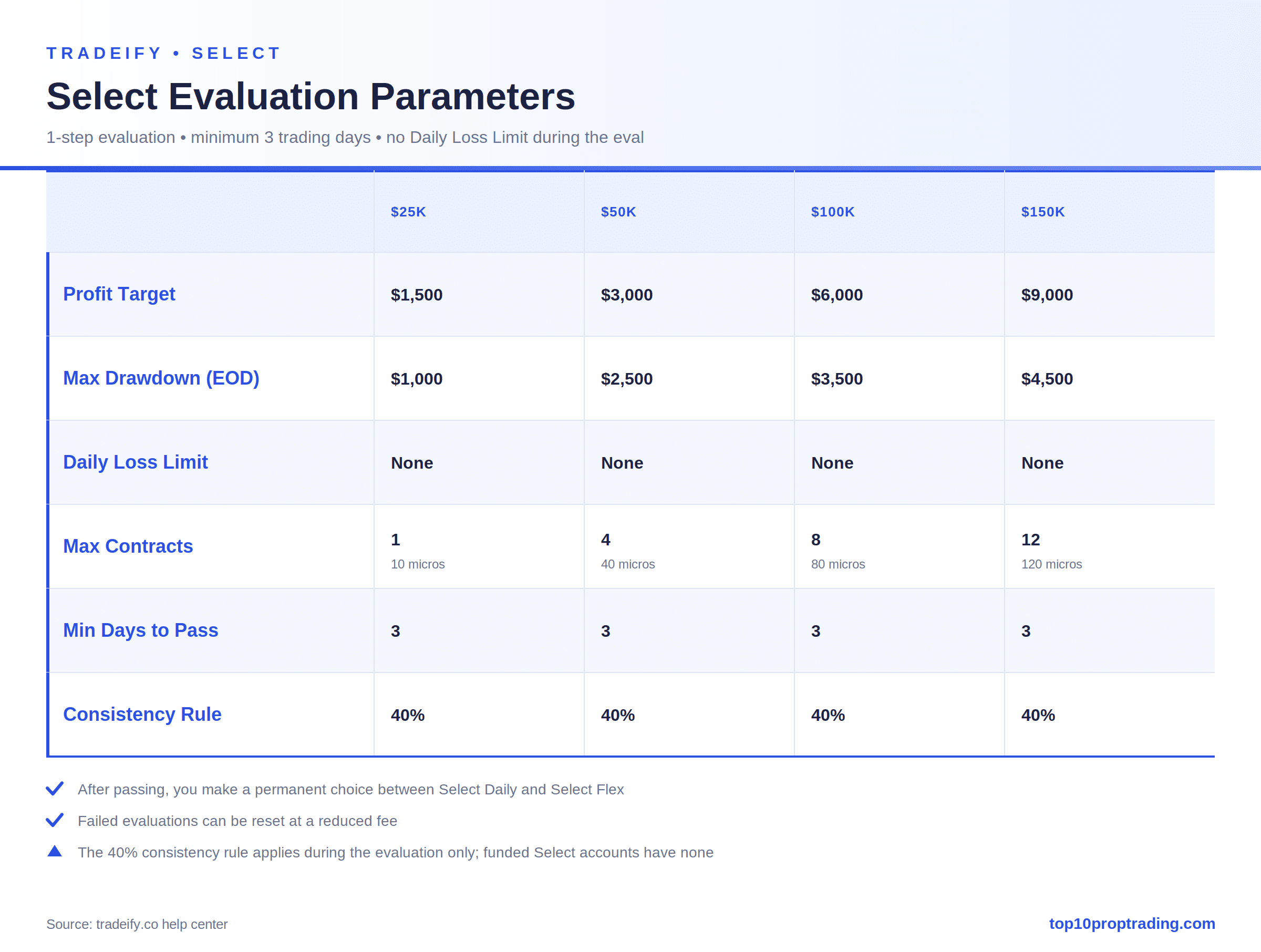Click the checkmark icon beside "Failed evaluations" note
The height and width of the screenshot is (952, 1261).
[55, 820]
